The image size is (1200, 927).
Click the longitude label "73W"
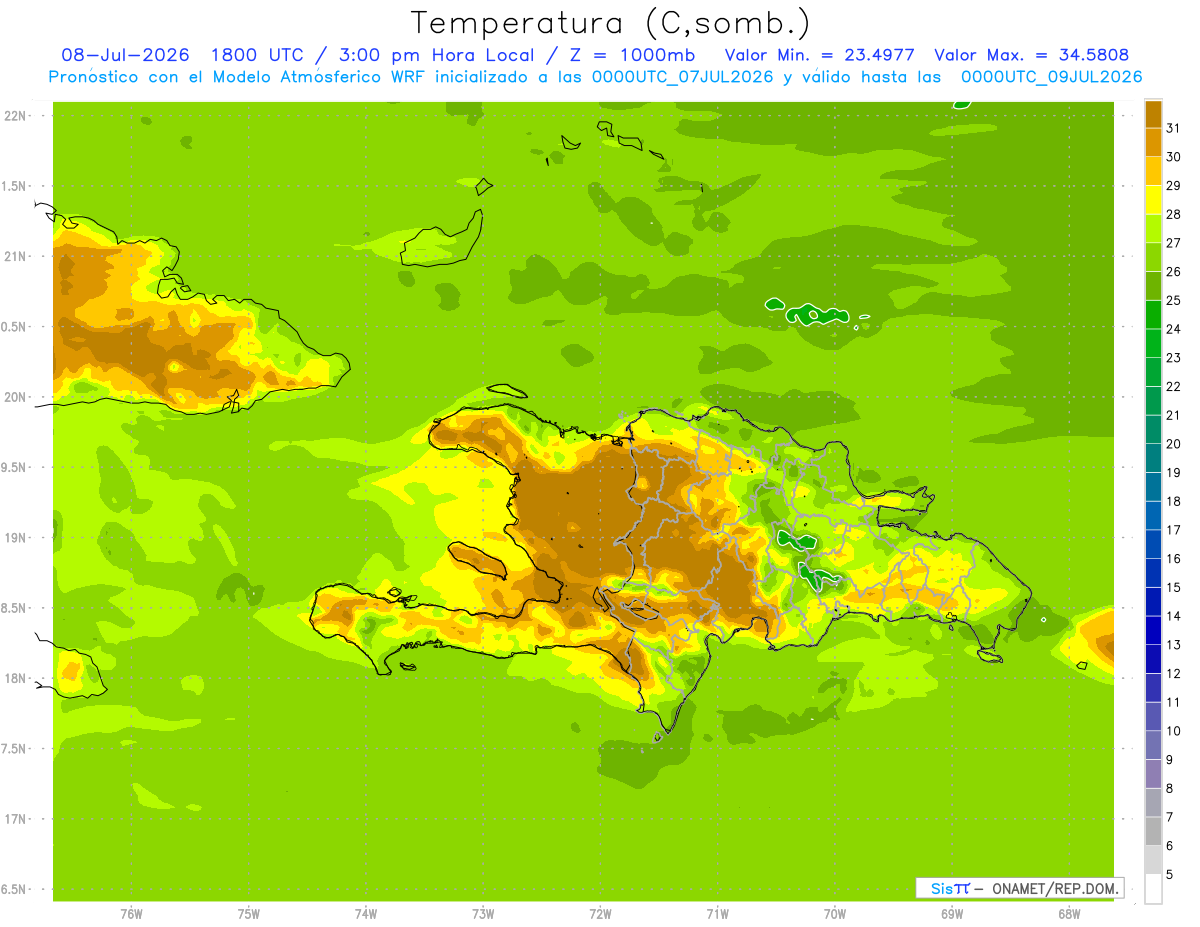[483, 913]
